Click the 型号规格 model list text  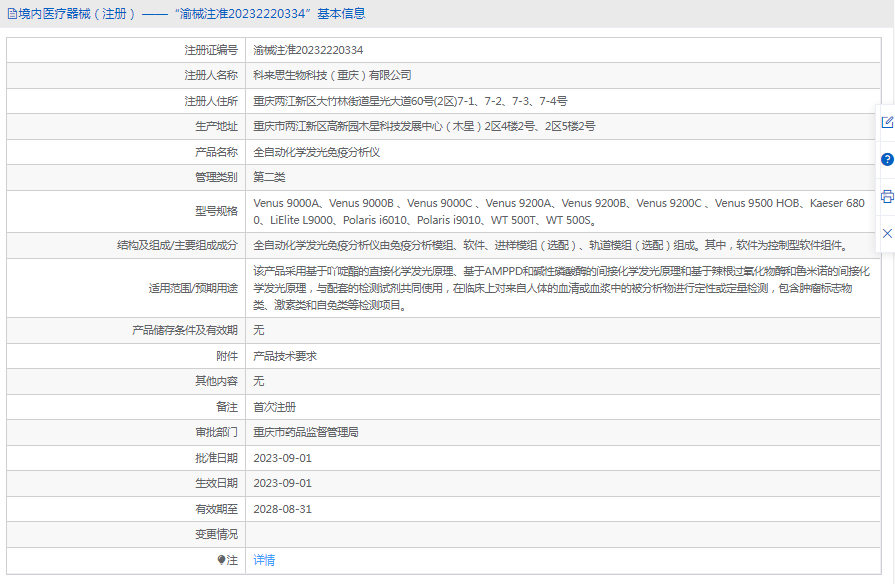click(x=559, y=211)
